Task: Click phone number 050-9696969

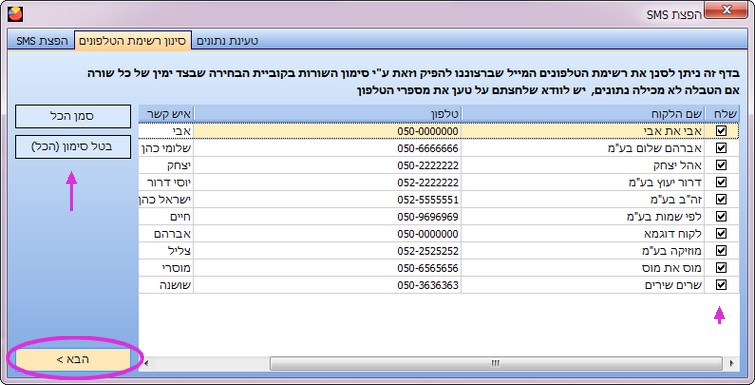Action: click(x=428, y=217)
